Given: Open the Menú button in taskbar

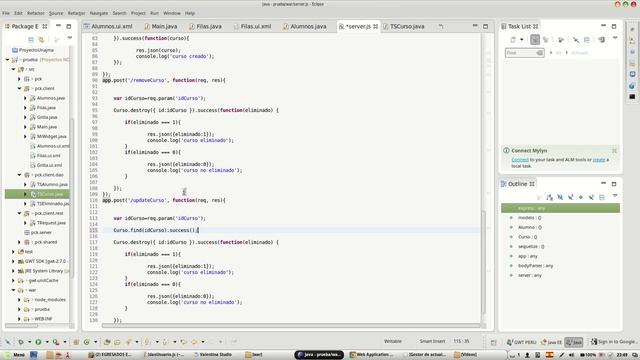Looking at the screenshot, I should point(15,355).
